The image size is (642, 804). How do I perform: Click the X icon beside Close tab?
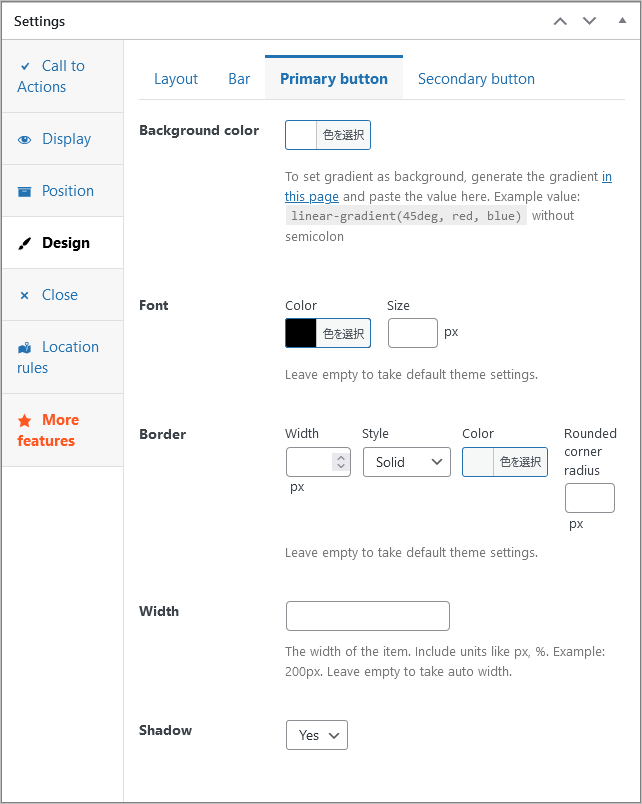[24, 295]
